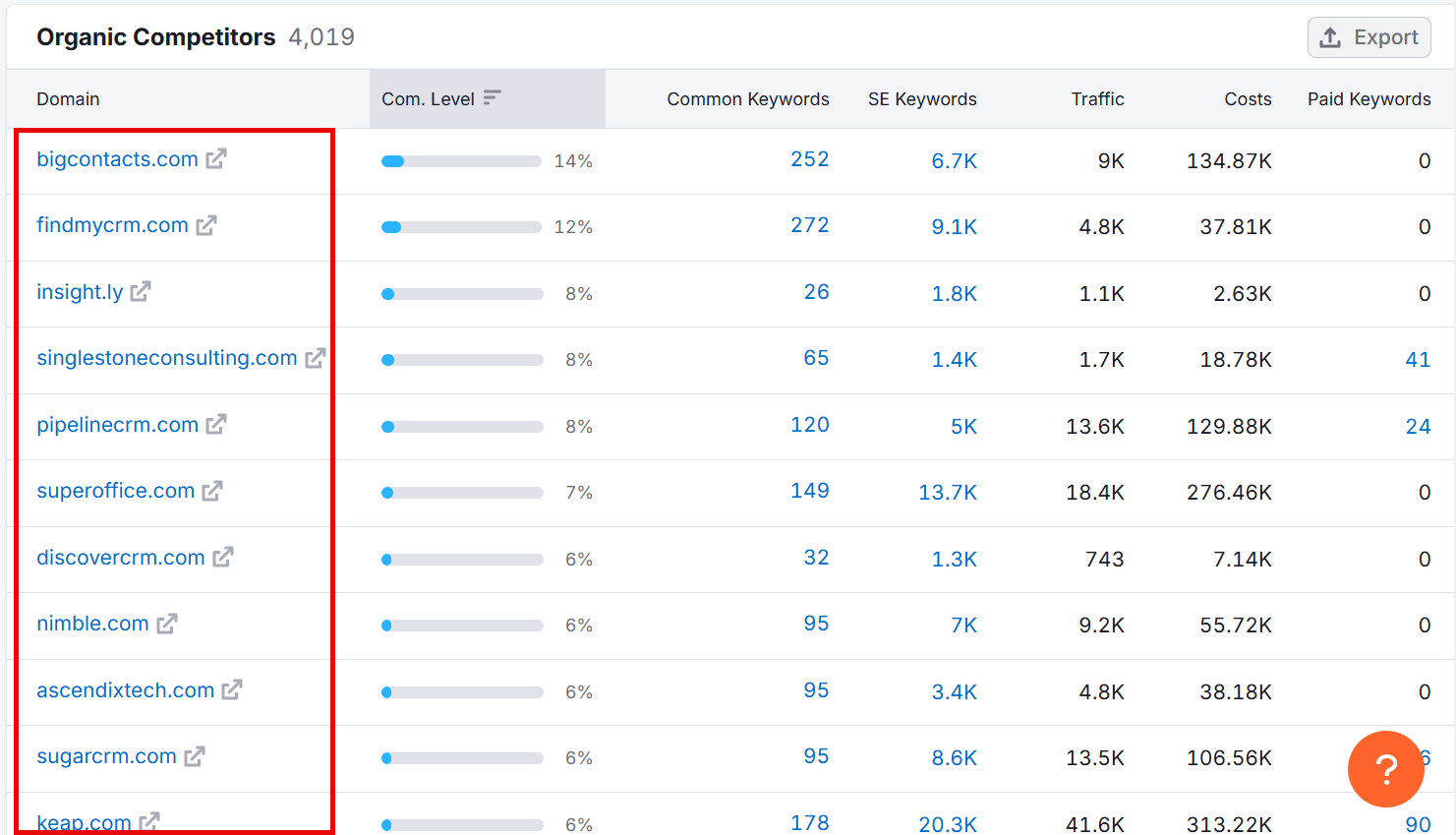Click SE keywords value 1.4K
This screenshot has height=835, width=1456.
[954, 360]
